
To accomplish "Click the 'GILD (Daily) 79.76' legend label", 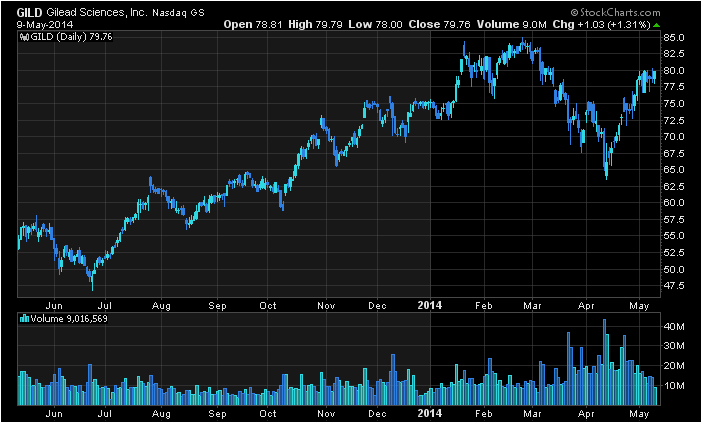I will (x=71, y=37).
